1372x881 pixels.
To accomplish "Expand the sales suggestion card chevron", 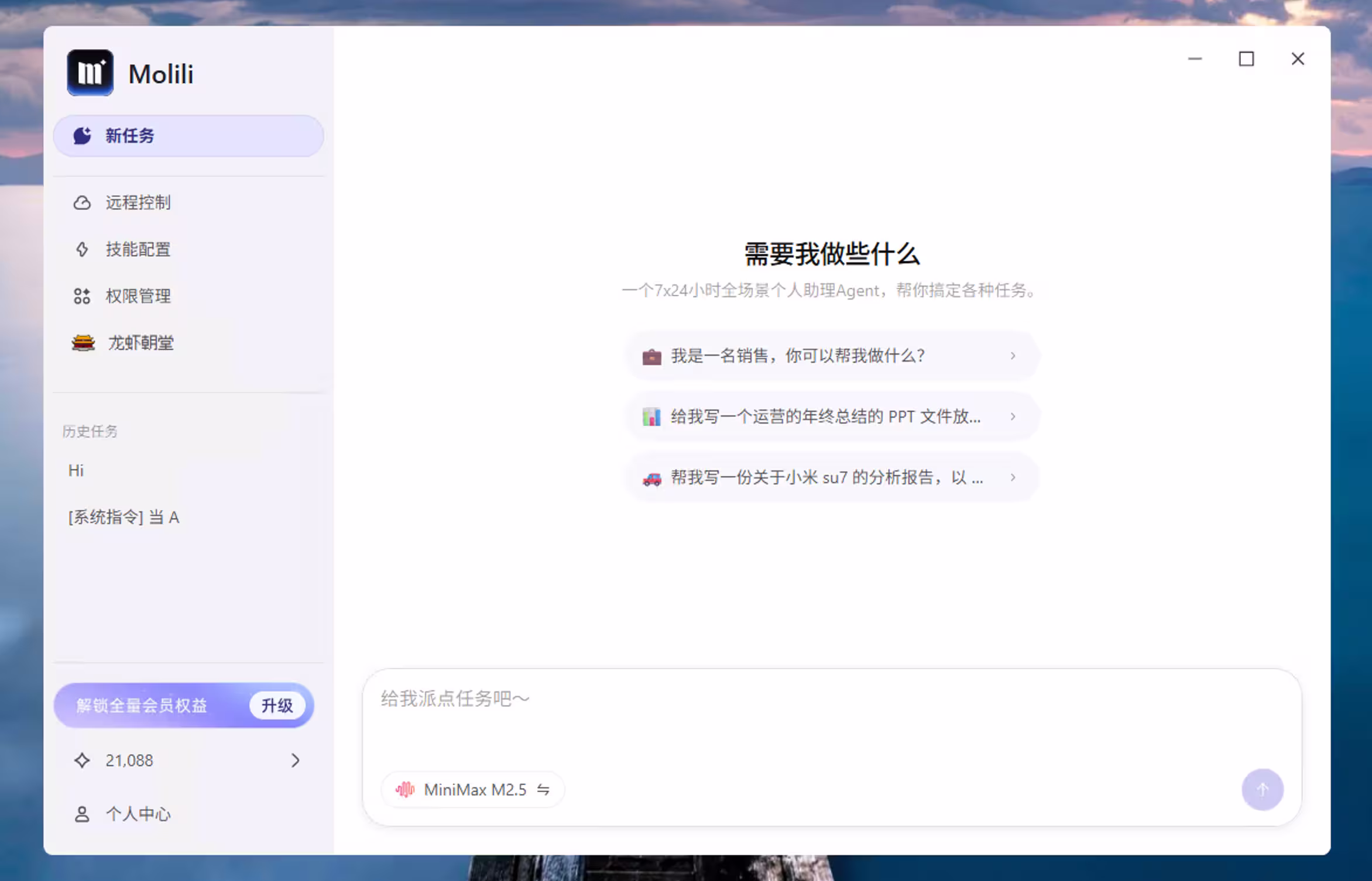I will click(1013, 356).
